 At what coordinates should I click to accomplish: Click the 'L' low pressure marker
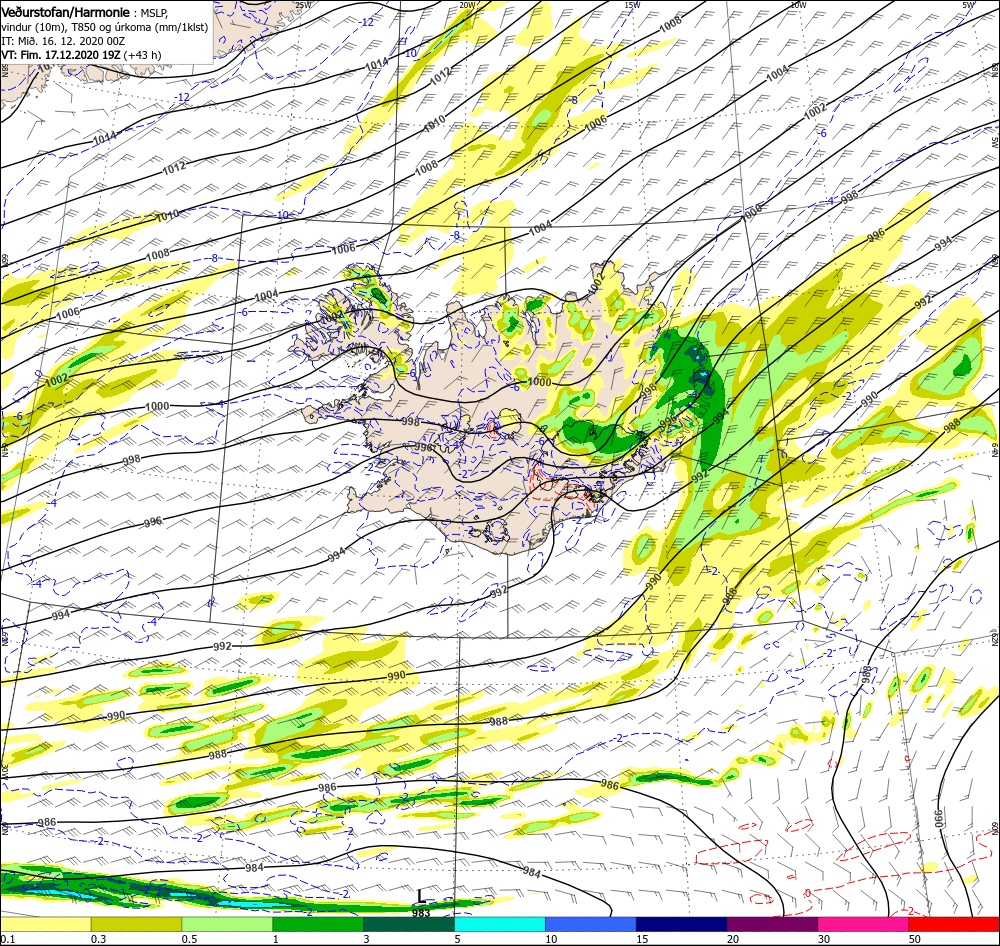pos(421,897)
